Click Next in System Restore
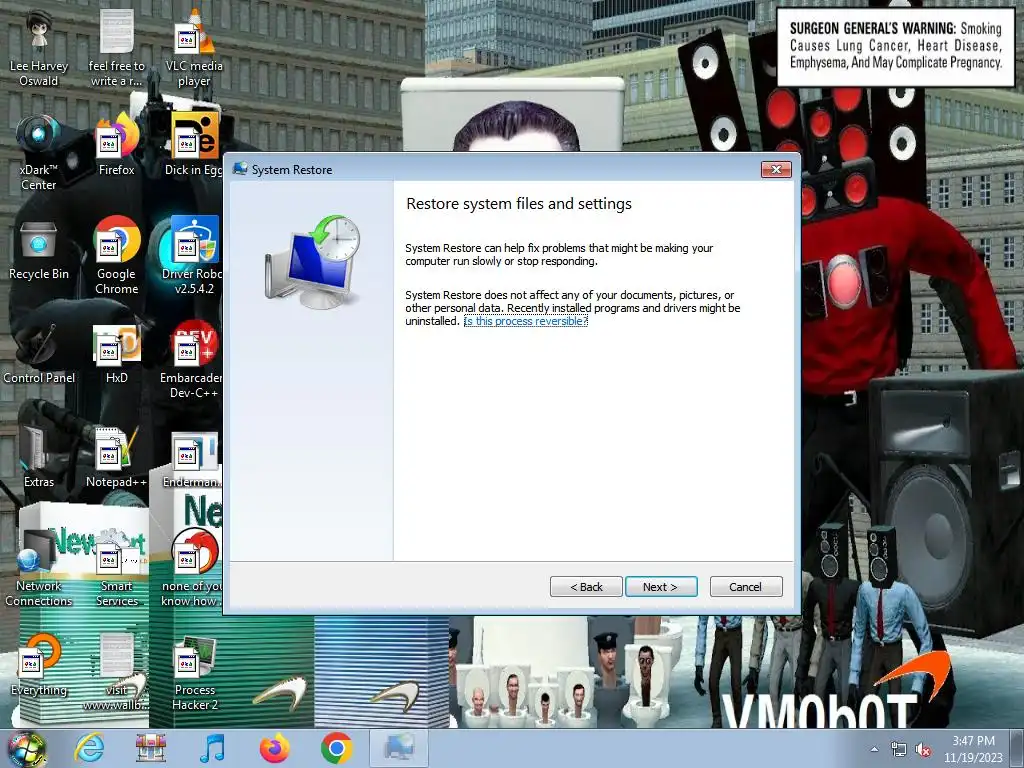The height and width of the screenshot is (768, 1024). tap(661, 586)
